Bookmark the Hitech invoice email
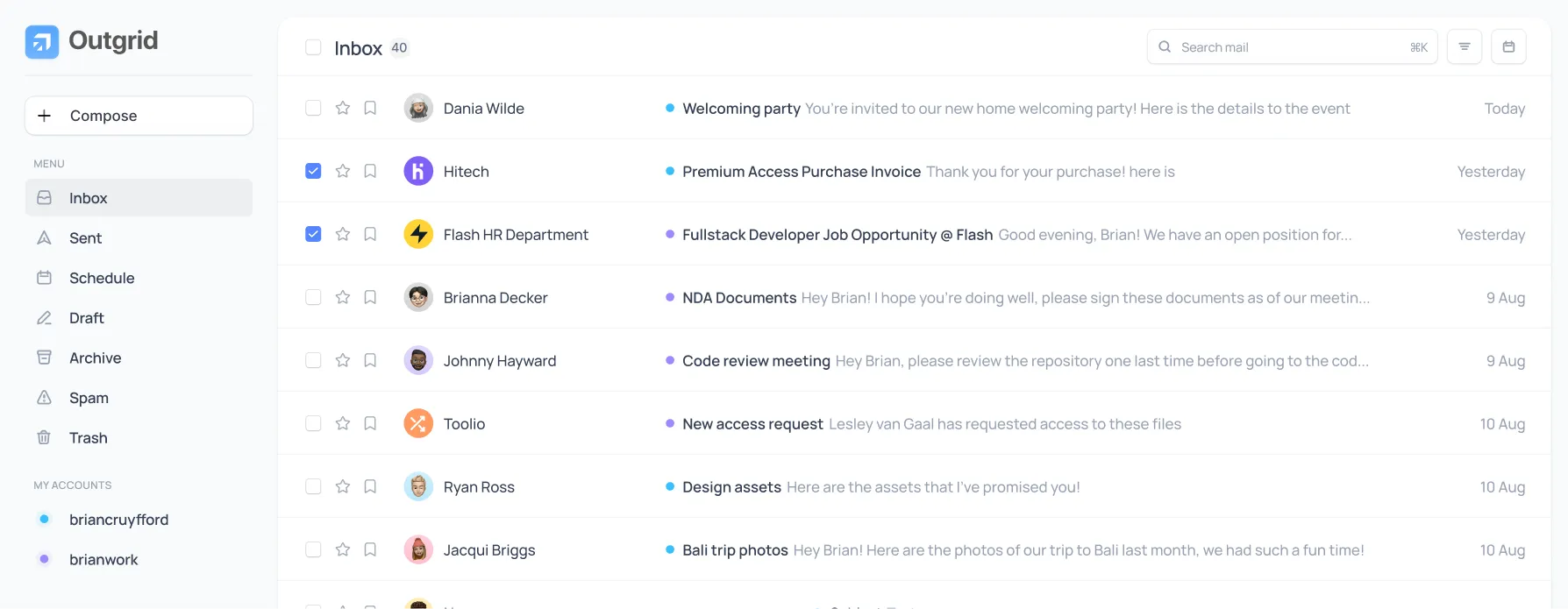1568x609 pixels. coord(370,171)
